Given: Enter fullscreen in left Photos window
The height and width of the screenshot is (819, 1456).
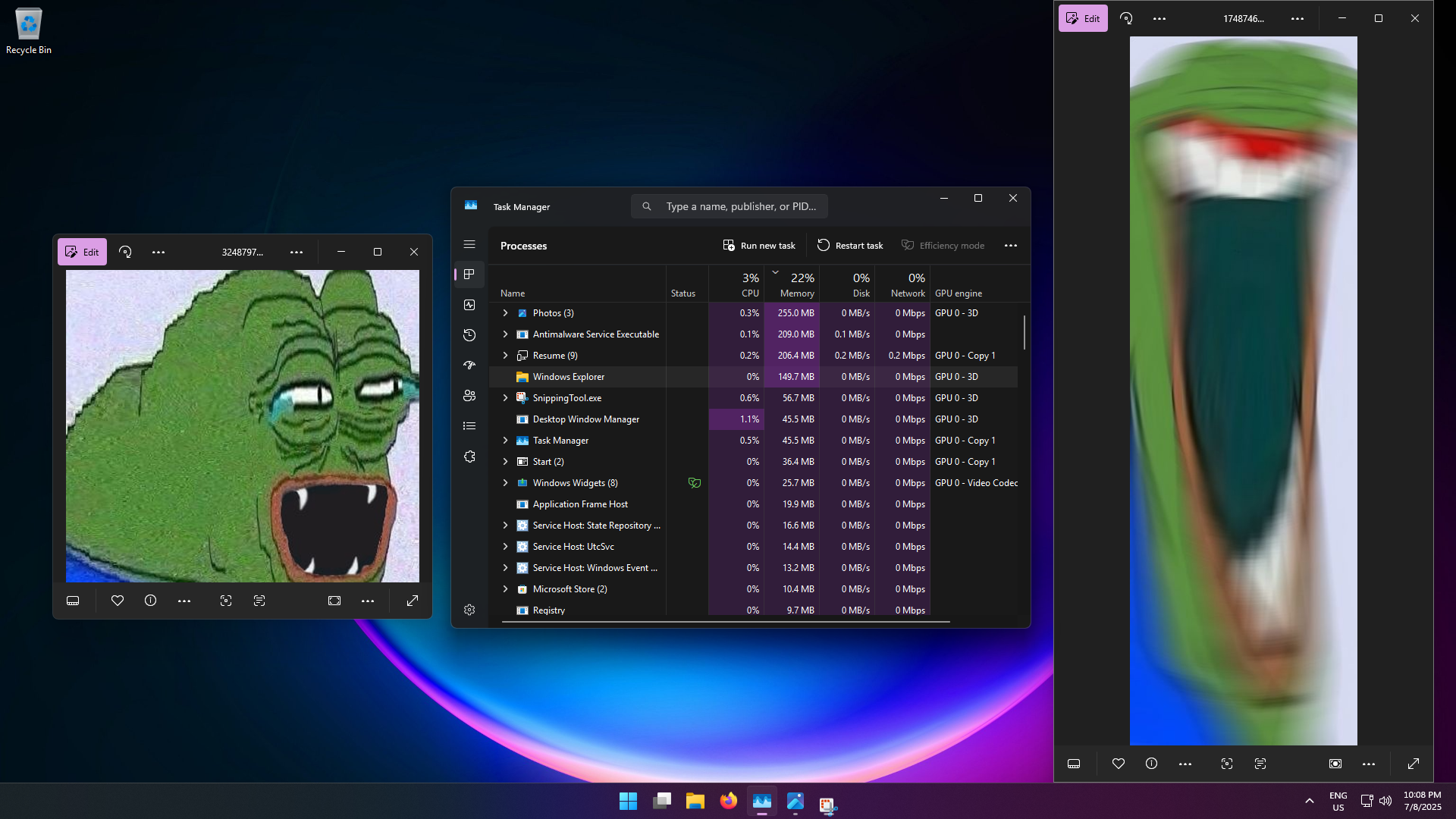Looking at the screenshot, I should pyautogui.click(x=413, y=601).
